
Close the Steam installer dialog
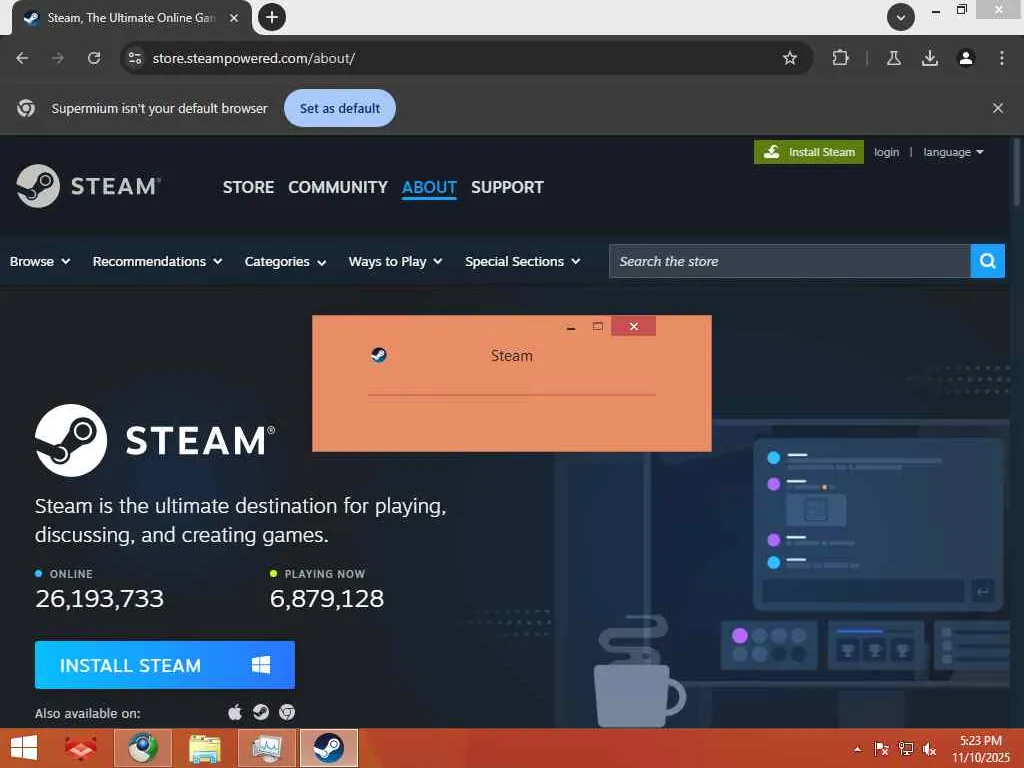tap(633, 326)
